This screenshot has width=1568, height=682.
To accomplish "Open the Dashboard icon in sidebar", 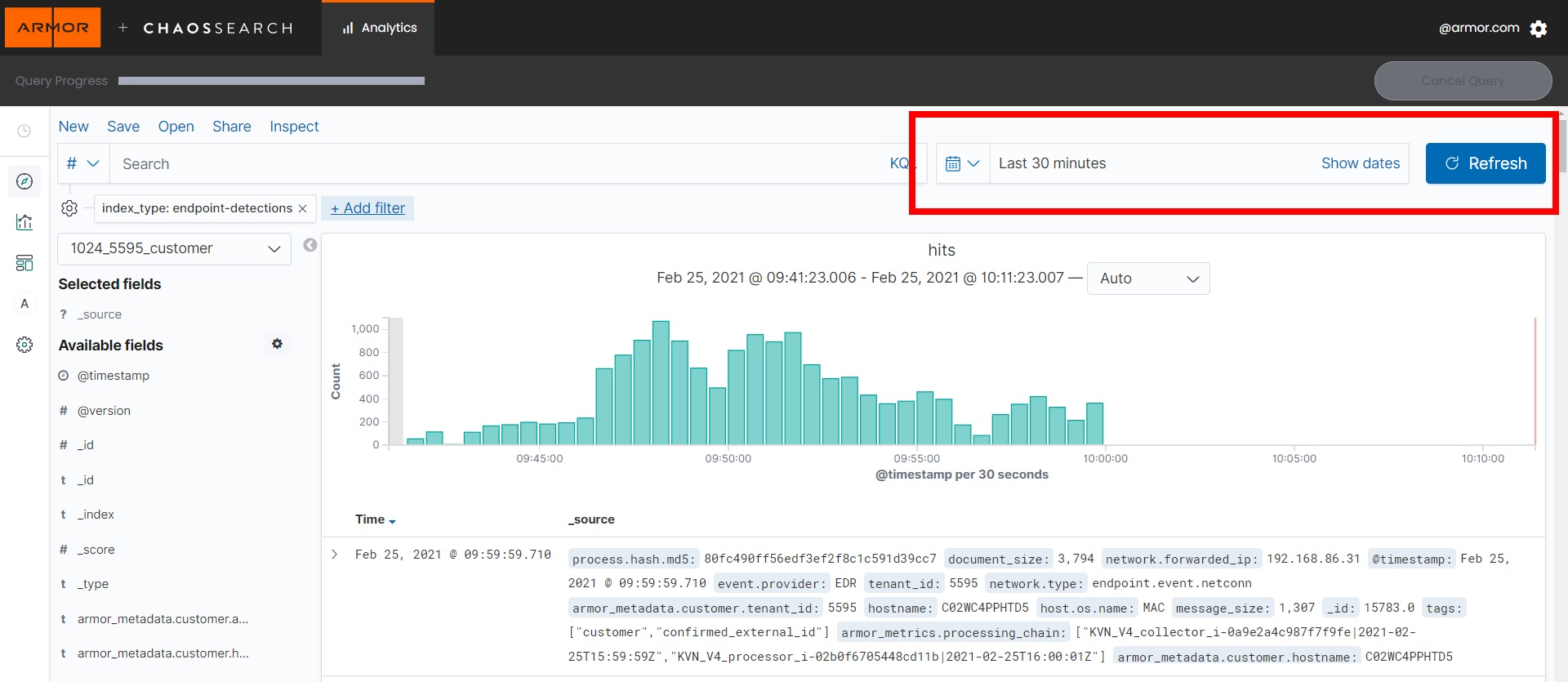I will 24,263.
